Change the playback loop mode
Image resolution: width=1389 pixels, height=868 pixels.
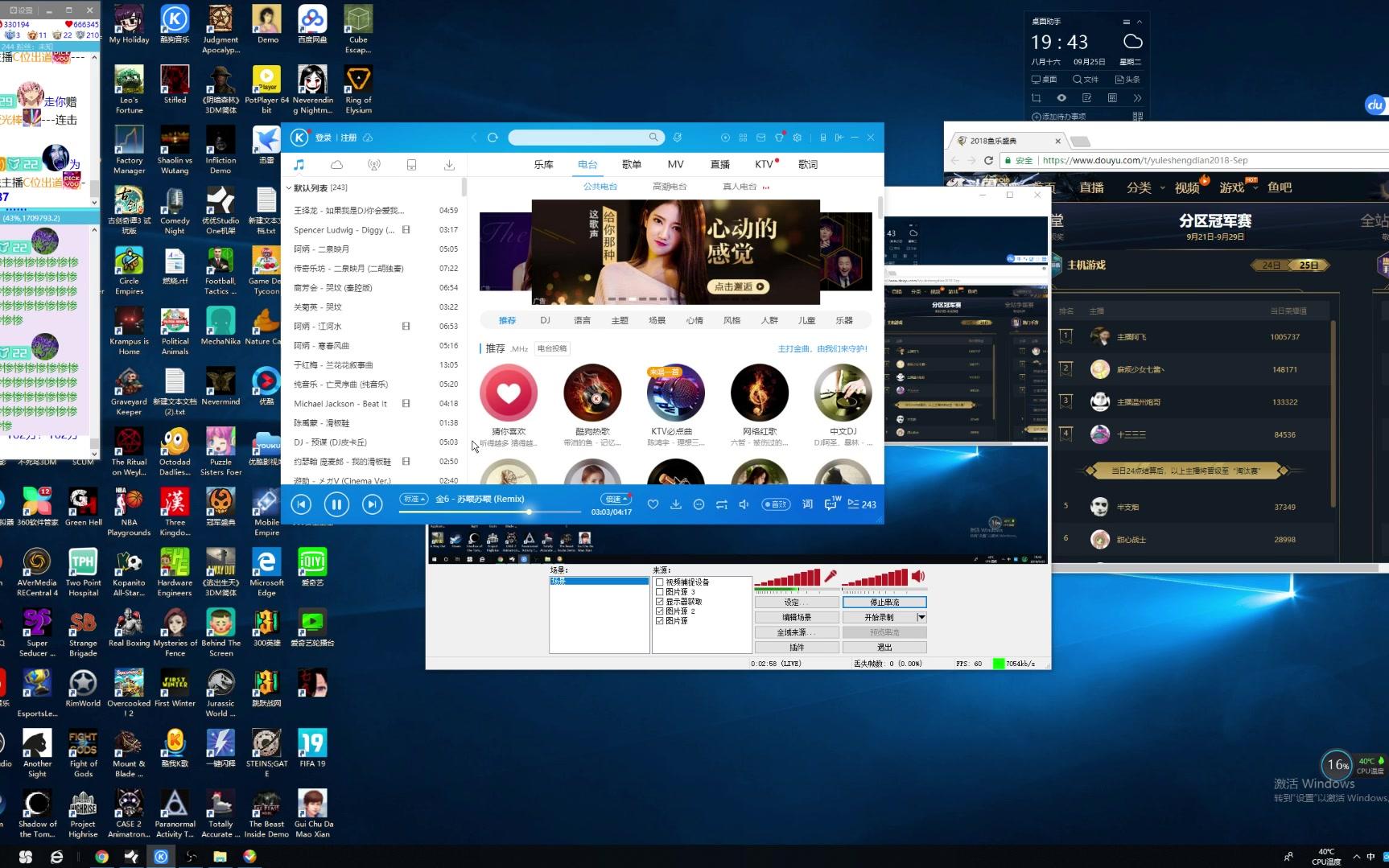coord(722,504)
